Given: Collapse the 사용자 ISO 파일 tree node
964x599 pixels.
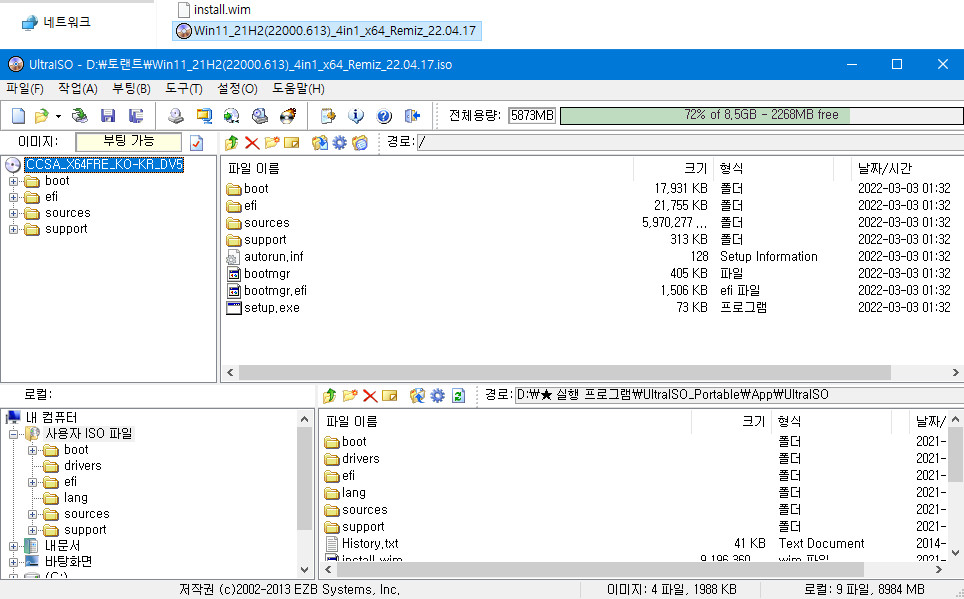Looking at the screenshot, I should (x=13, y=434).
